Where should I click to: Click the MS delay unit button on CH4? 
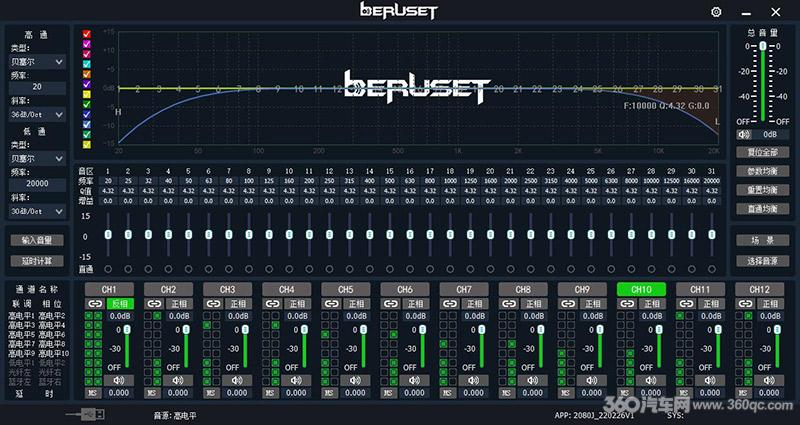[271, 393]
